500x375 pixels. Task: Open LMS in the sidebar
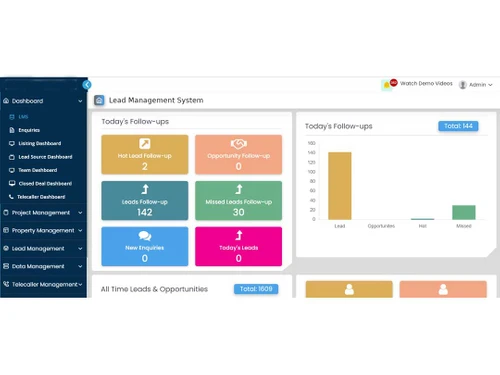pyautogui.click(x=23, y=117)
